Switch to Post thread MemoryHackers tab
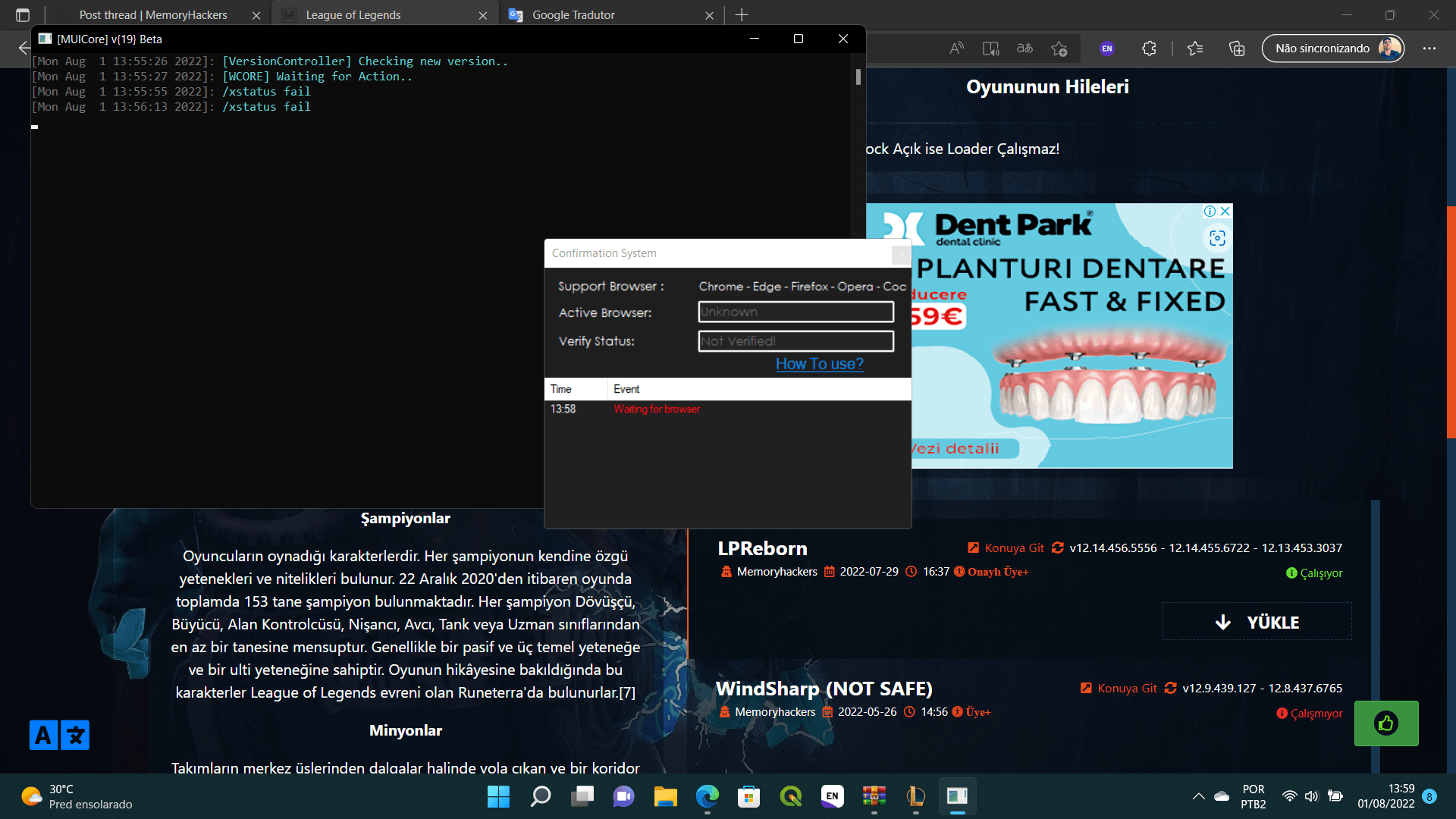Viewport: 1456px width, 819px height. (153, 15)
